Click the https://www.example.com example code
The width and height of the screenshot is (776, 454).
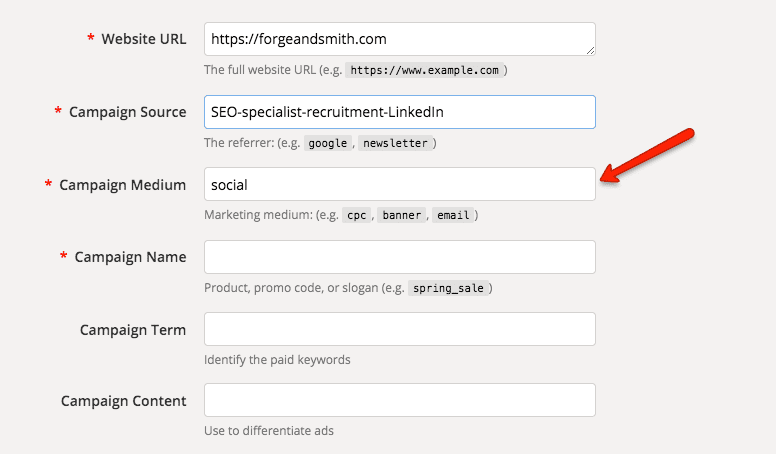pos(425,70)
